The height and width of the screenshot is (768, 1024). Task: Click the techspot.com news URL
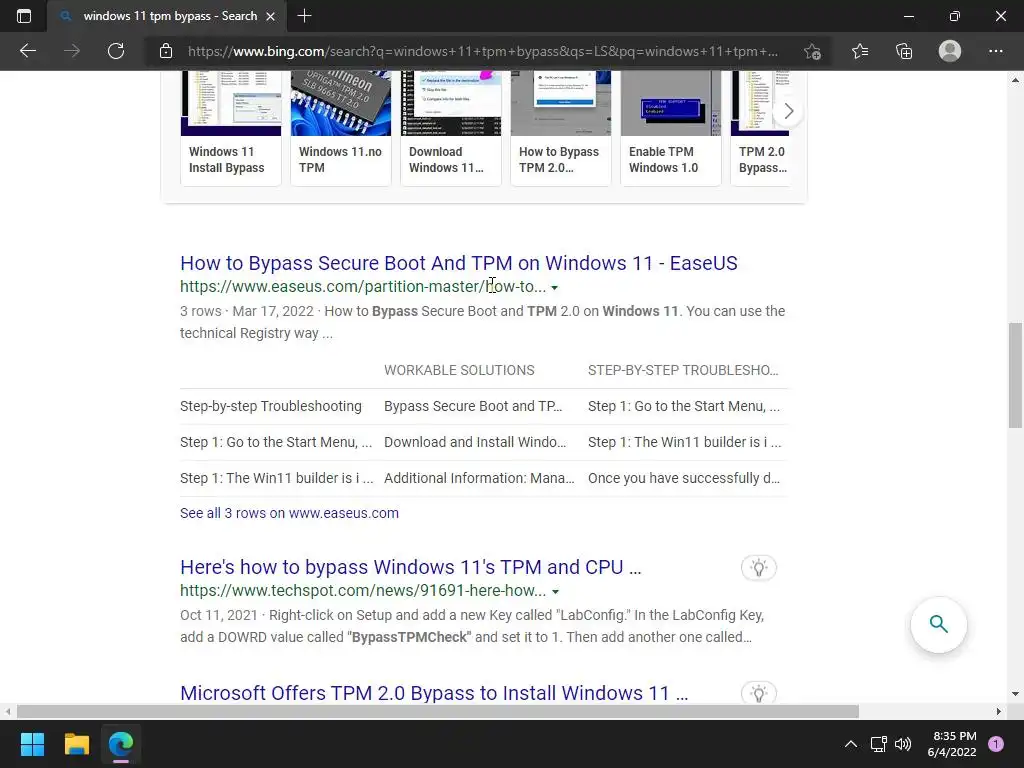coord(362,590)
